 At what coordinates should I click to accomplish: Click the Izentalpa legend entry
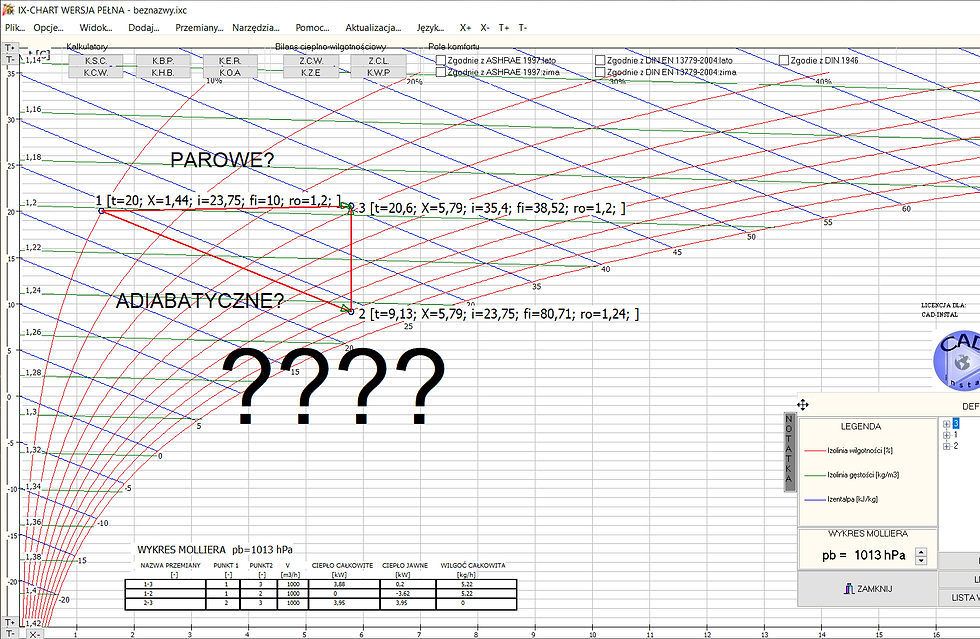[842, 500]
